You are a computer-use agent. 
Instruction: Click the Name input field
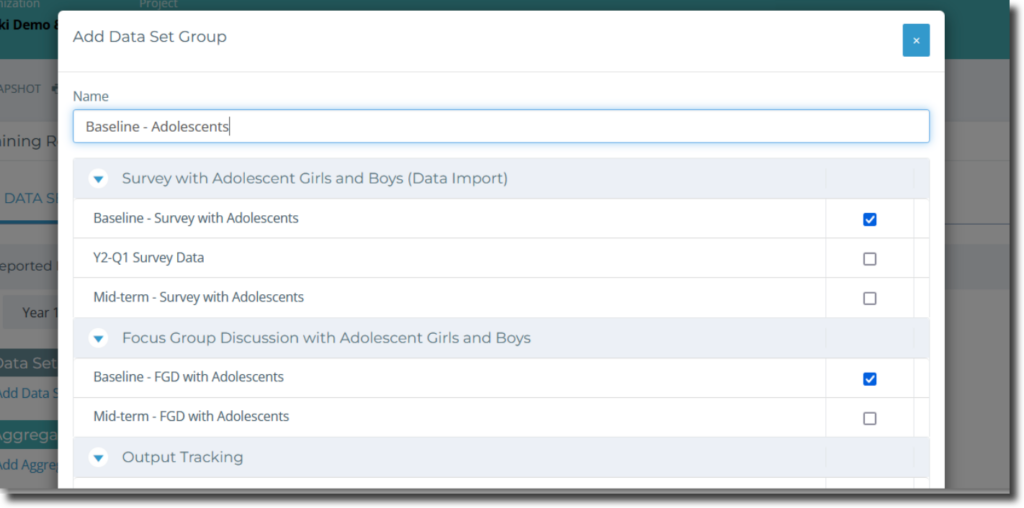tap(501, 126)
